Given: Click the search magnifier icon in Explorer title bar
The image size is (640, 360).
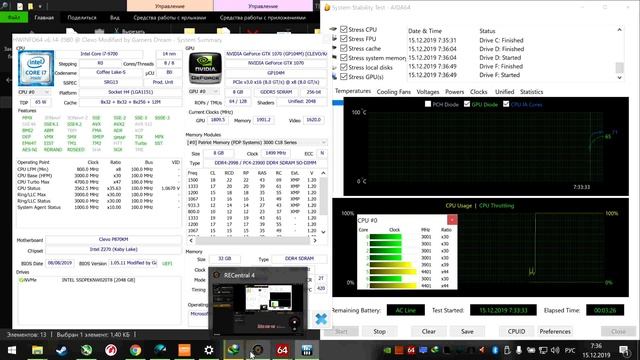Looking at the screenshot, I should (5, 6).
